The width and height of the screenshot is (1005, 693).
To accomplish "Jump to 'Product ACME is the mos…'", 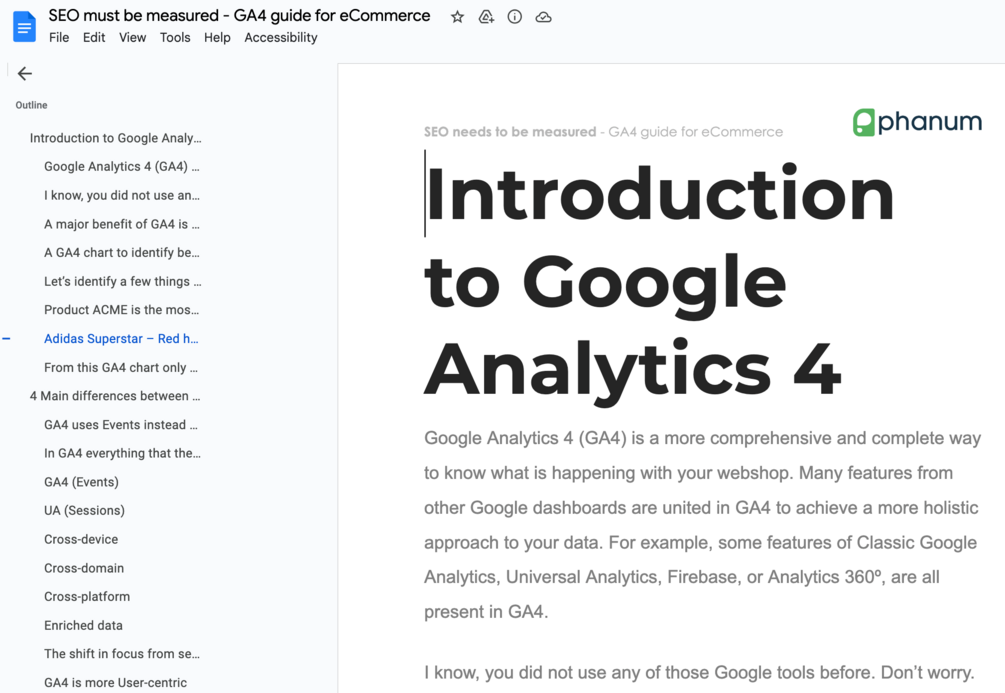I will pyautogui.click(x=122, y=310).
